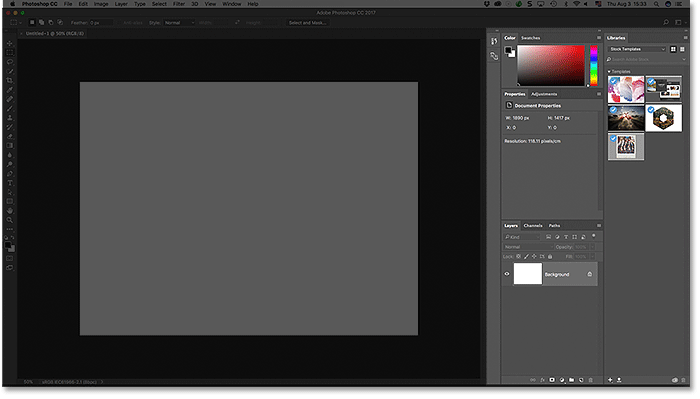This screenshot has width=700, height=399.
Task: Open the Image menu
Action: point(101,4)
